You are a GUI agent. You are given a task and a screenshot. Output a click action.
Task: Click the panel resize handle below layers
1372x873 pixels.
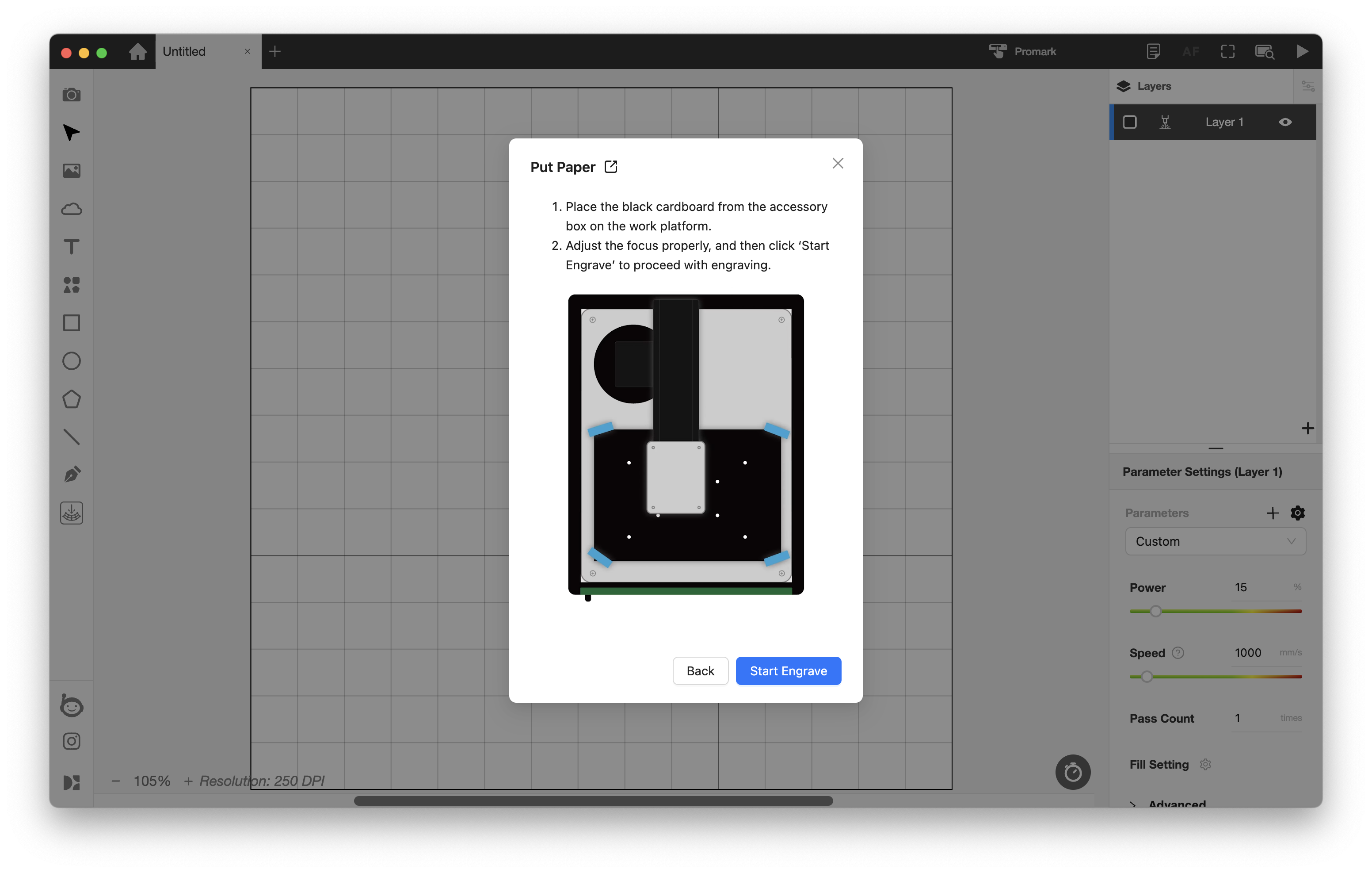tap(1216, 448)
